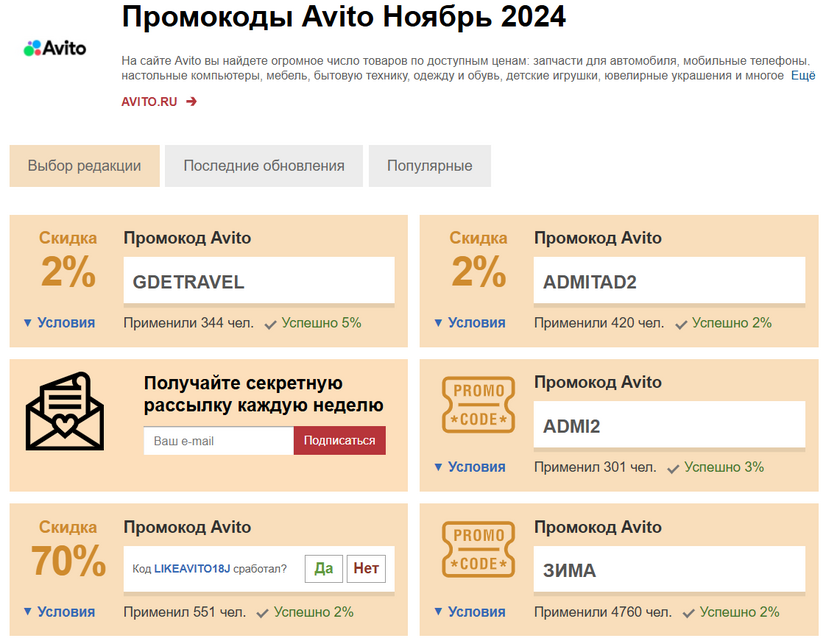Click the Промокод Avito title above GDETRAVEL

[188, 238]
